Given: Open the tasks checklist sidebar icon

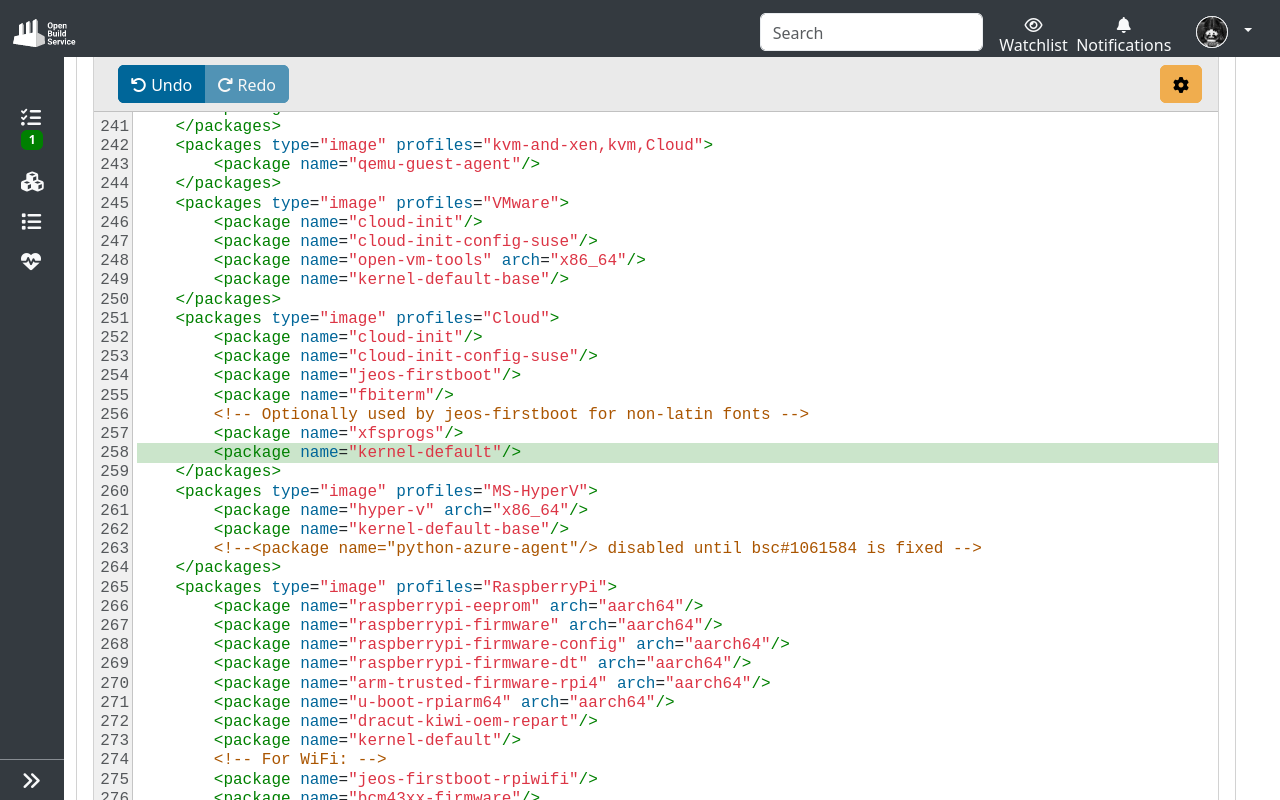Looking at the screenshot, I should tap(31, 118).
